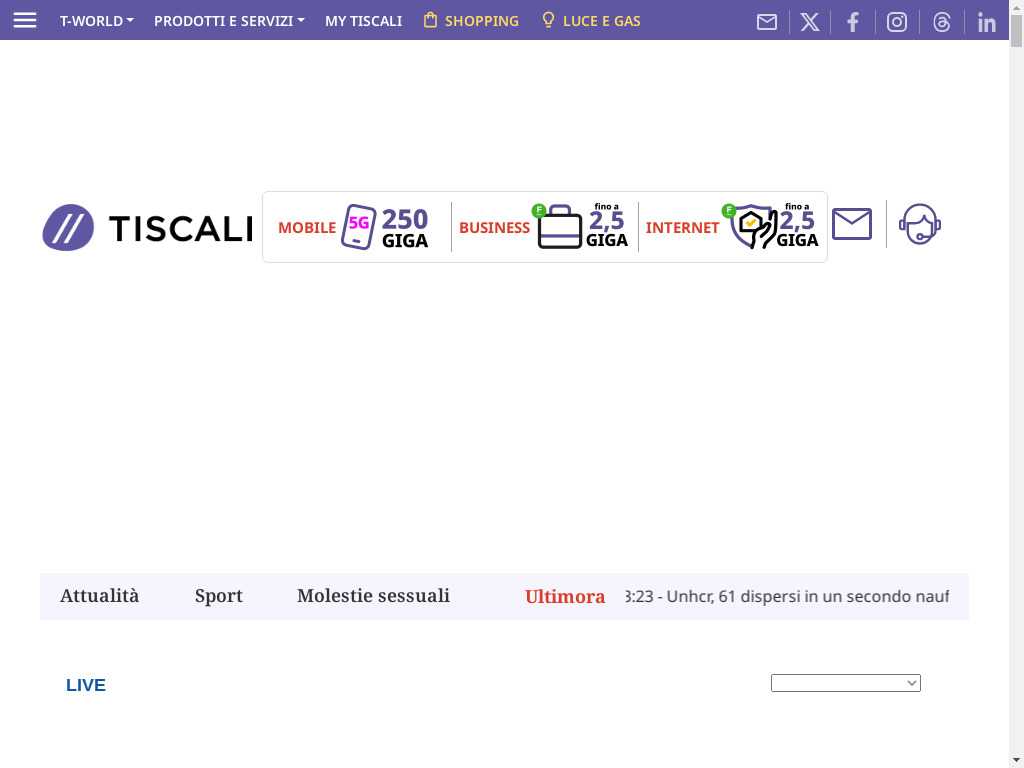Open the empty dropdown beside LIVE
1024x768 pixels.
tap(846, 683)
